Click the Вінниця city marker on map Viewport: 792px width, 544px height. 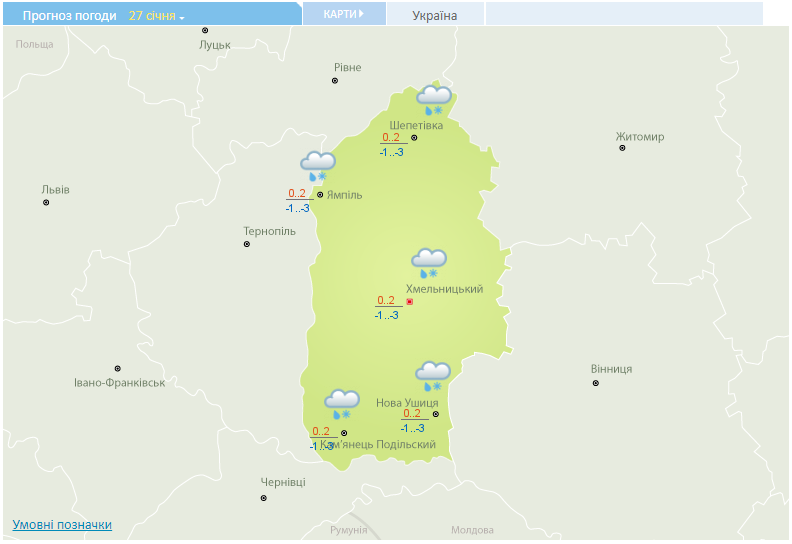(x=596, y=383)
